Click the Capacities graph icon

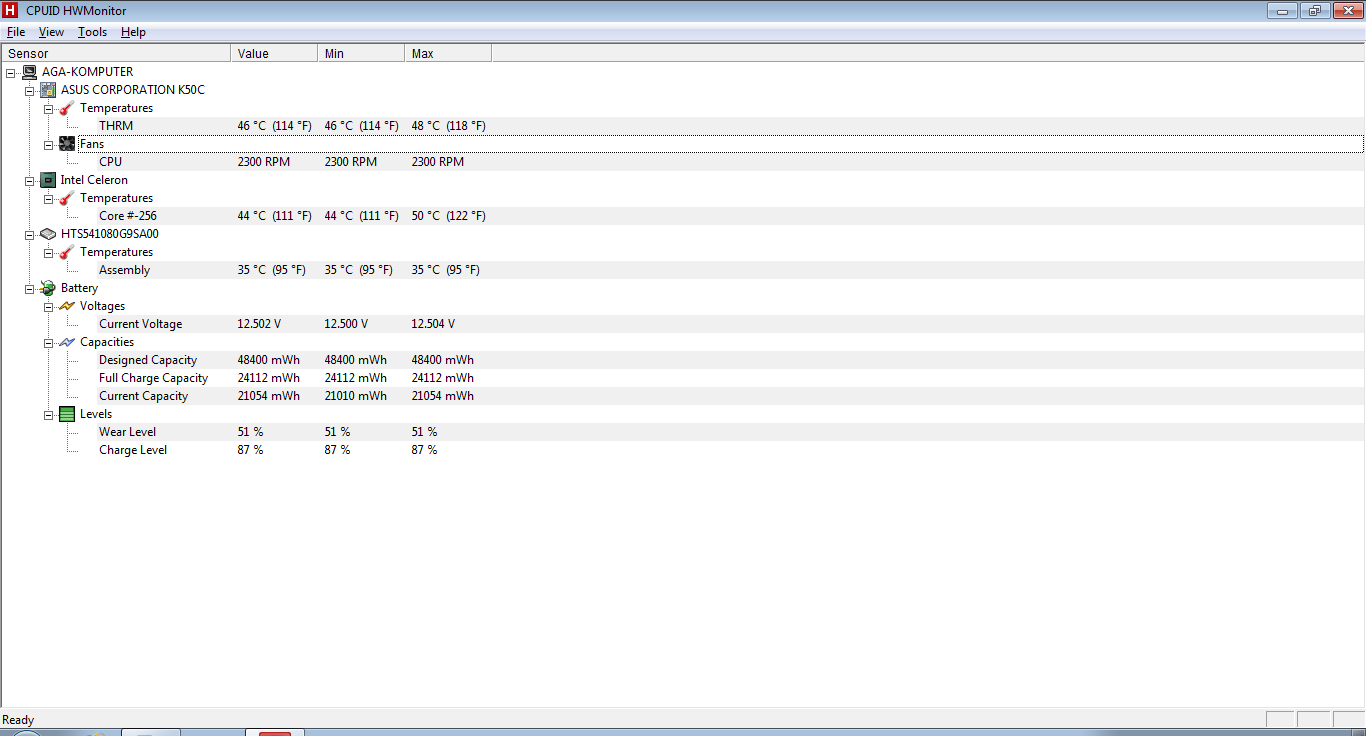coord(67,342)
